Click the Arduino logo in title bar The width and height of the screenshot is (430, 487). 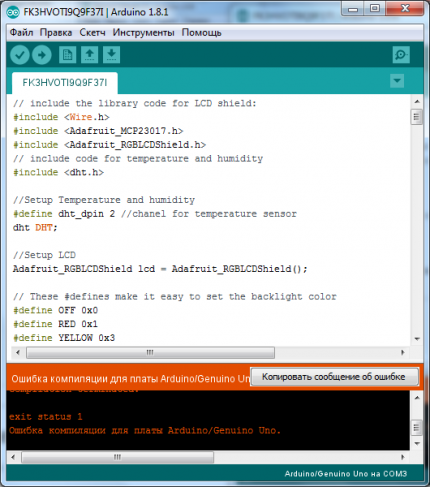click(x=13, y=12)
